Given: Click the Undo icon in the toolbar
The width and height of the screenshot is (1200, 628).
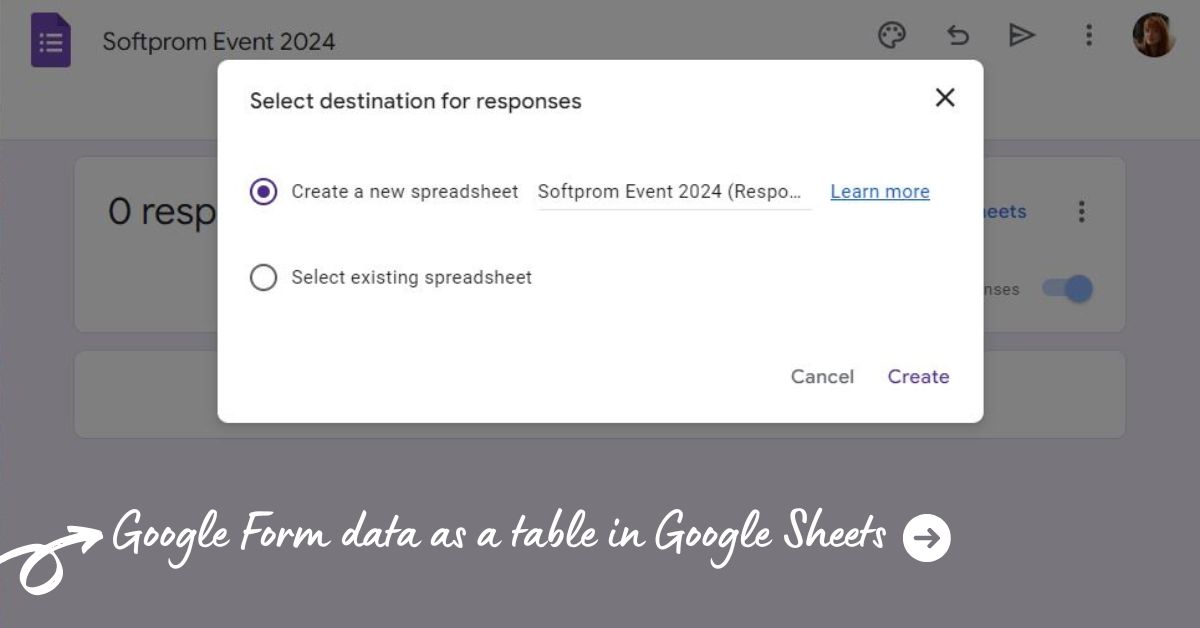Looking at the screenshot, I should [958, 35].
